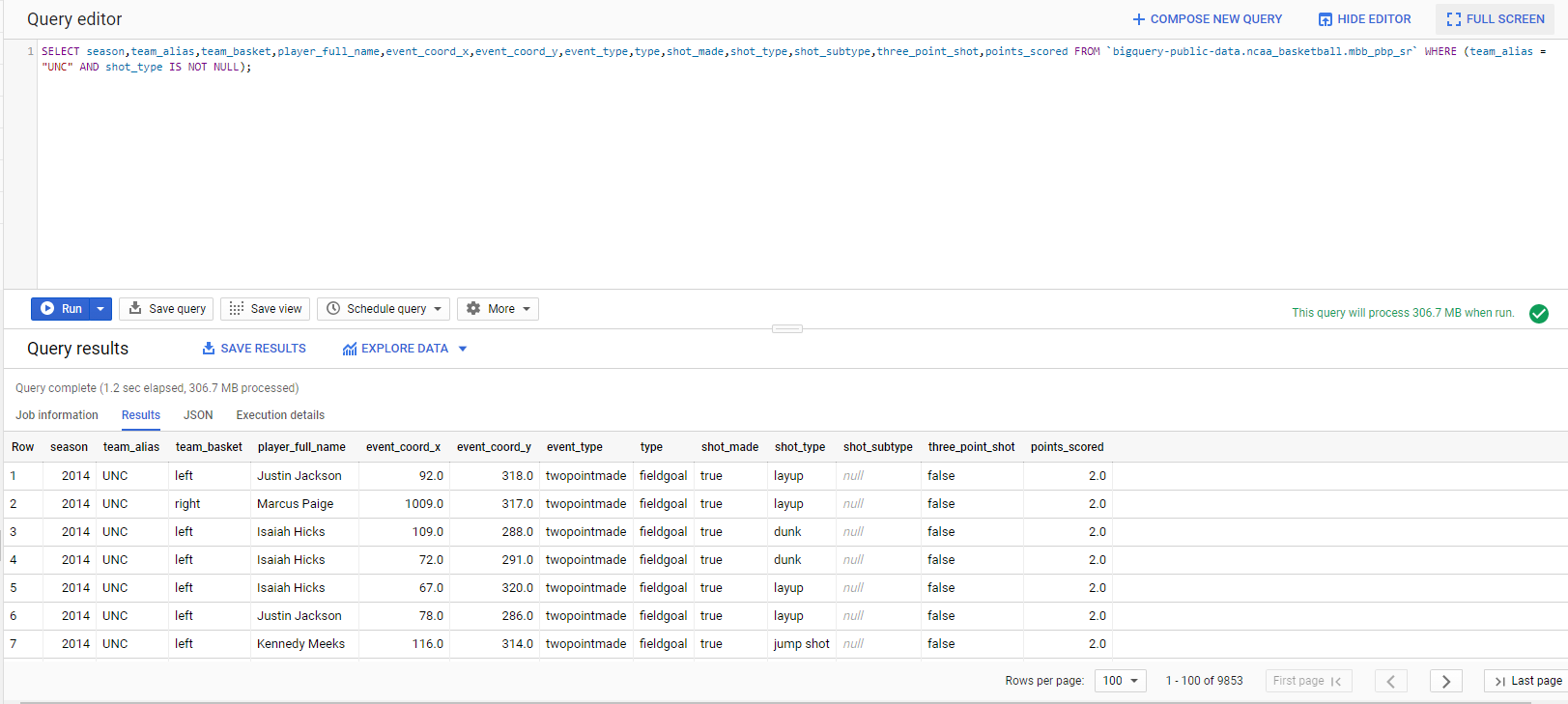
Task: Click Save Results
Action: click(254, 349)
